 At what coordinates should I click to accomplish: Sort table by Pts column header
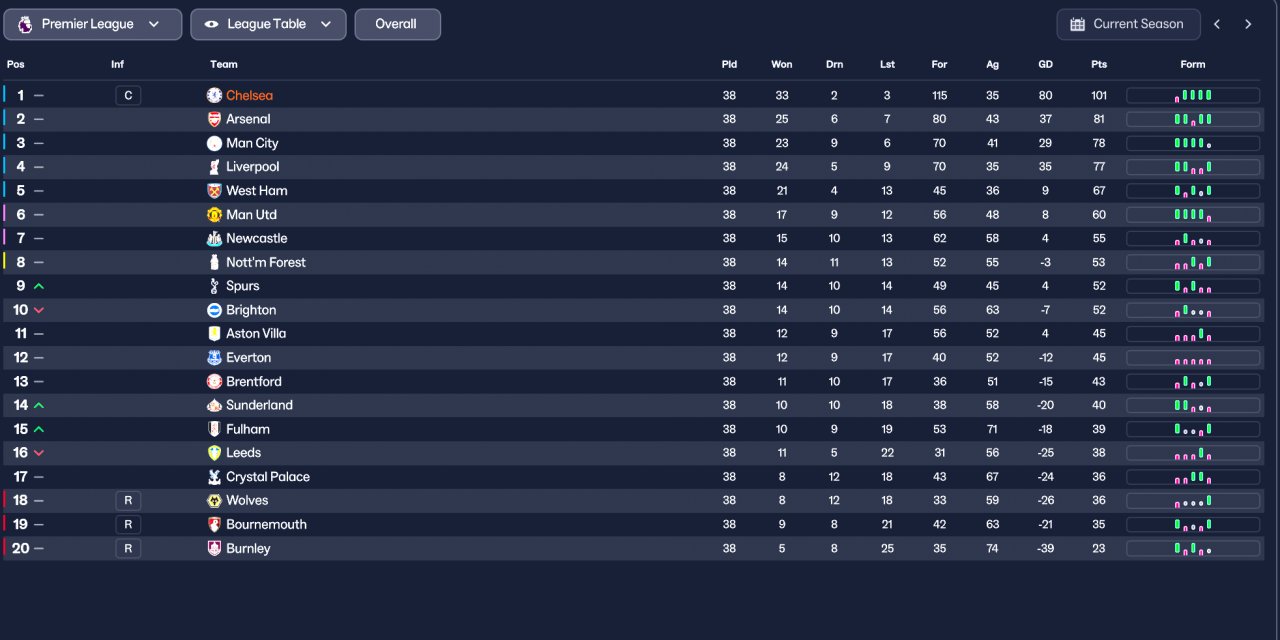pyautogui.click(x=1099, y=64)
